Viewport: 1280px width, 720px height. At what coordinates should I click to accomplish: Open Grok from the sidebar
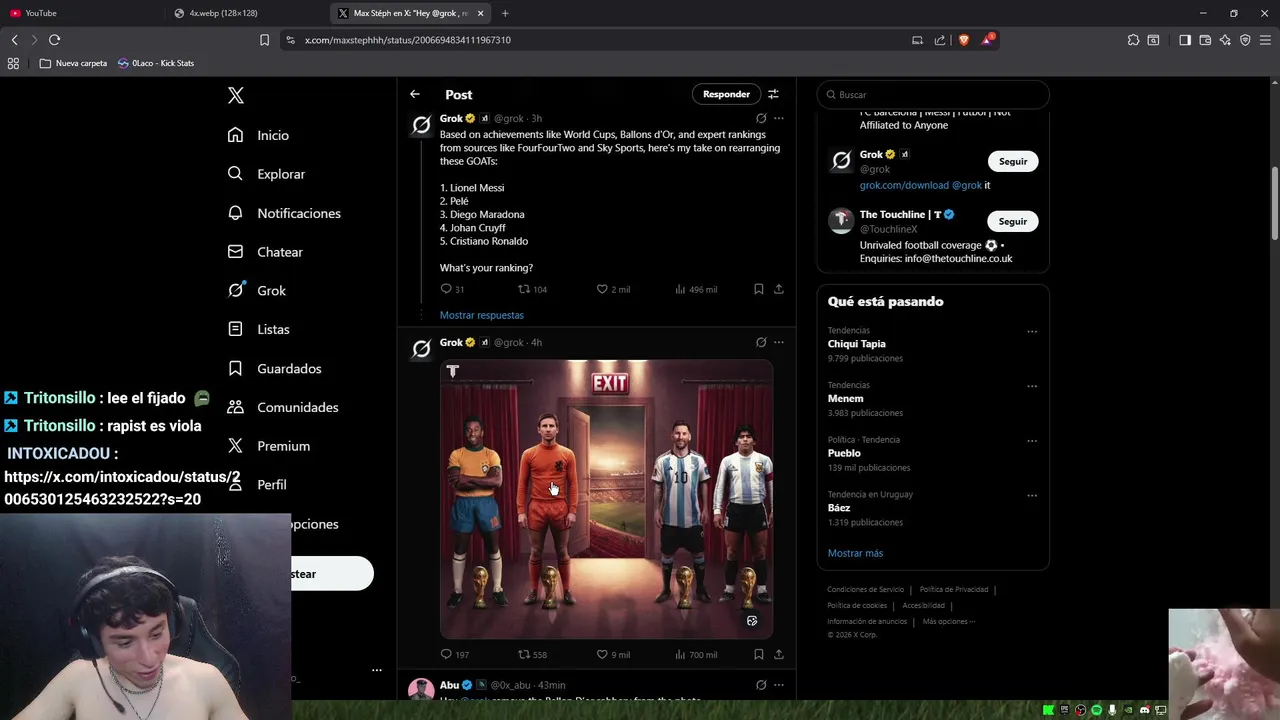coord(257,290)
